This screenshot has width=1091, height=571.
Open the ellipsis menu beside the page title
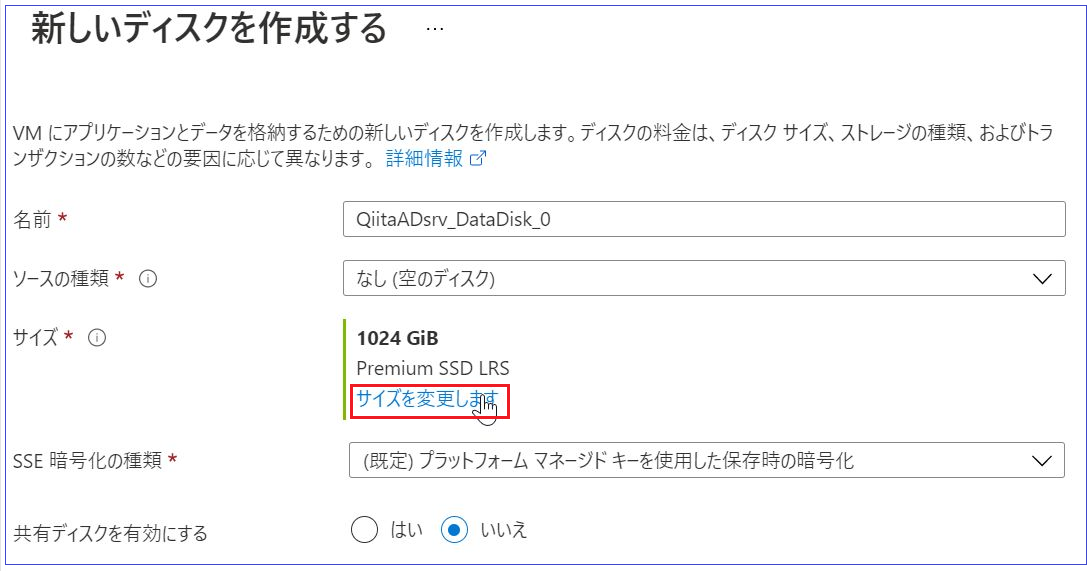pos(434,30)
